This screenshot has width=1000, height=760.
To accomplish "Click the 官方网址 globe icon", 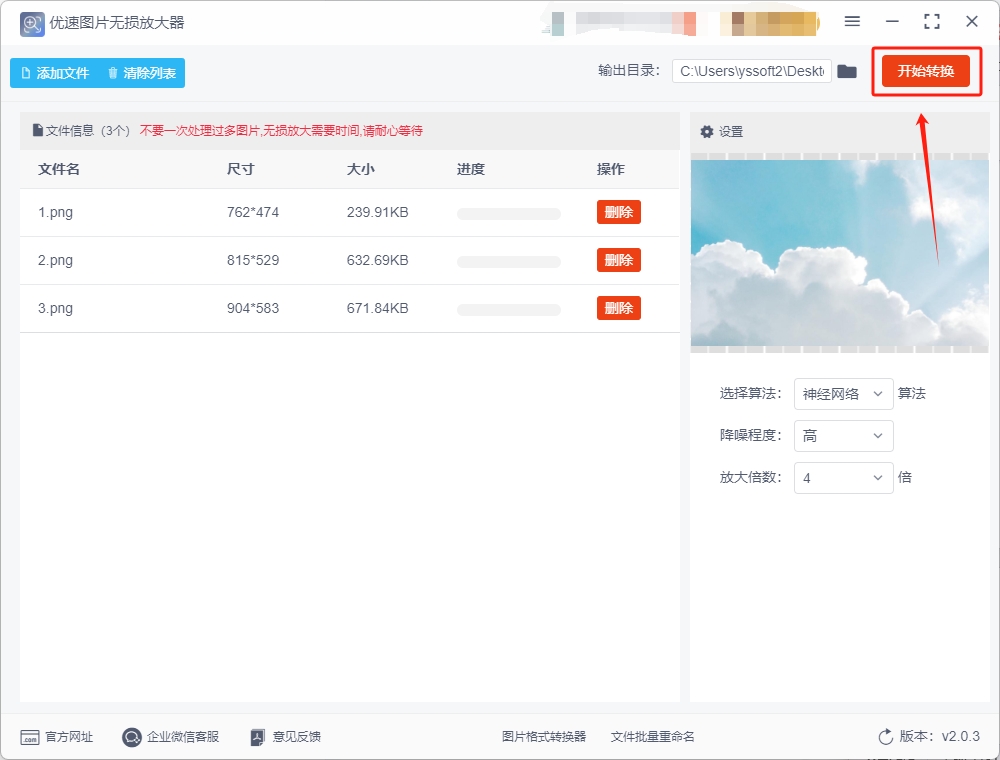I will [30, 736].
